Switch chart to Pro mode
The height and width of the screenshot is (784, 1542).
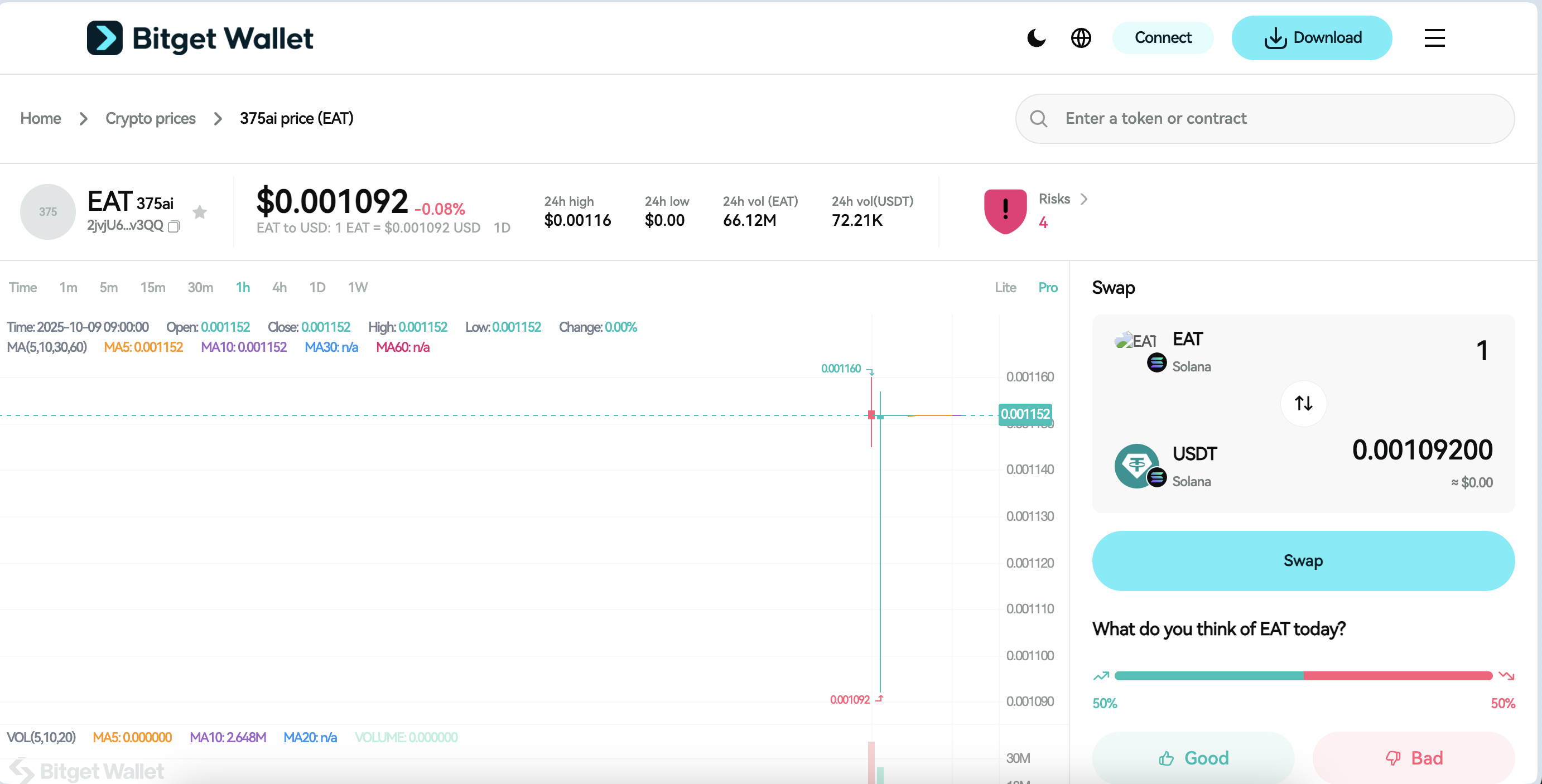(x=1048, y=287)
